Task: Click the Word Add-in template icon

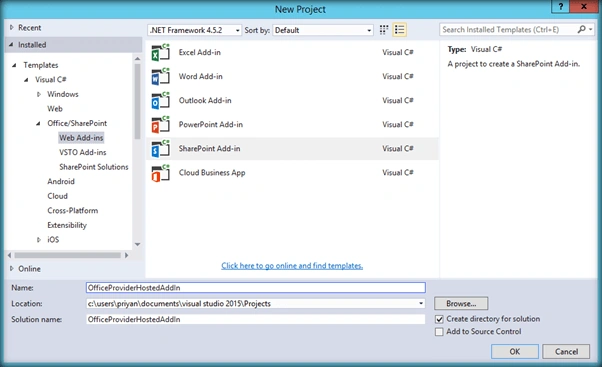Action: [160, 76]
